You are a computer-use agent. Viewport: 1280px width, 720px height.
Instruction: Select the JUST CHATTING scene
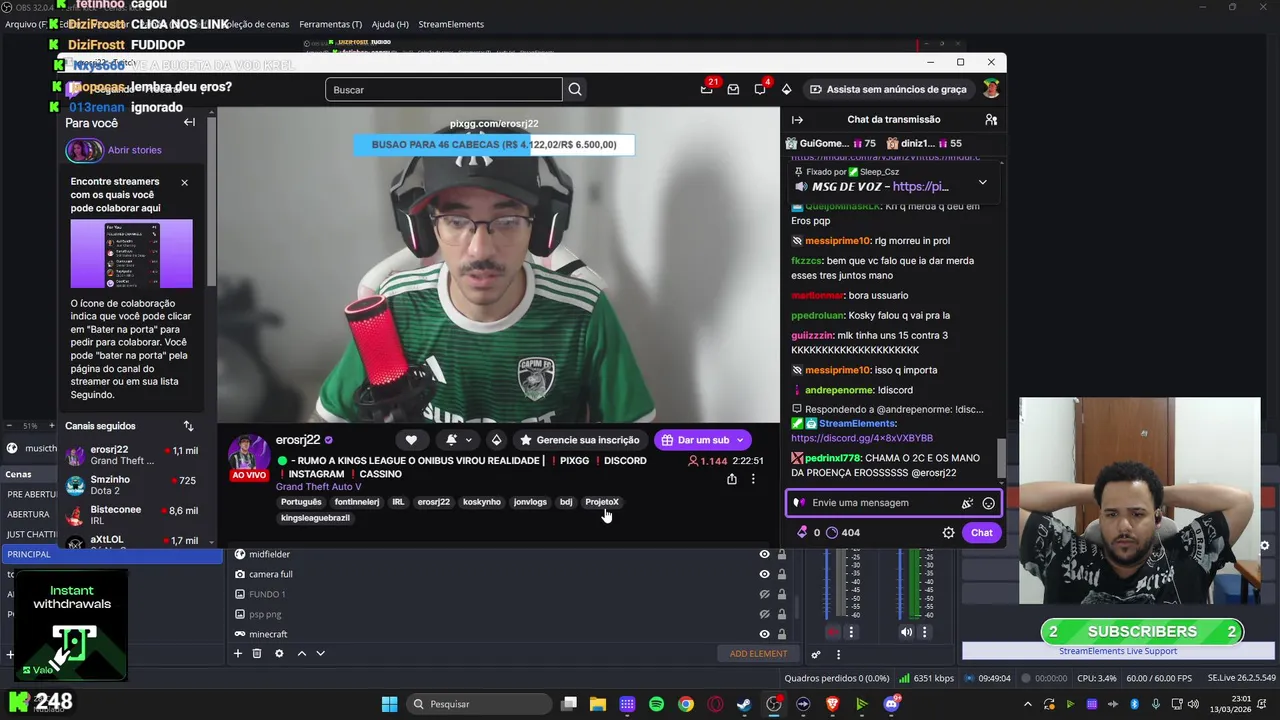point(30,534)
